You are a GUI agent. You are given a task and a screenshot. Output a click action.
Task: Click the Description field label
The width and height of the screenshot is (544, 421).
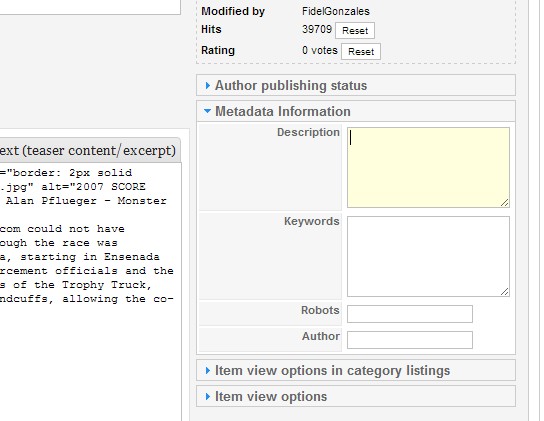pos(308,132)
